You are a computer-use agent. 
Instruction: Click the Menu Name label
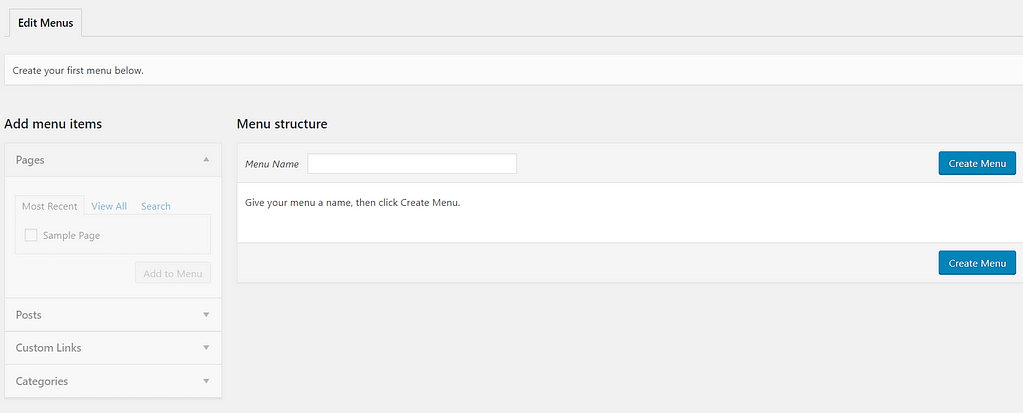(272, 163)
